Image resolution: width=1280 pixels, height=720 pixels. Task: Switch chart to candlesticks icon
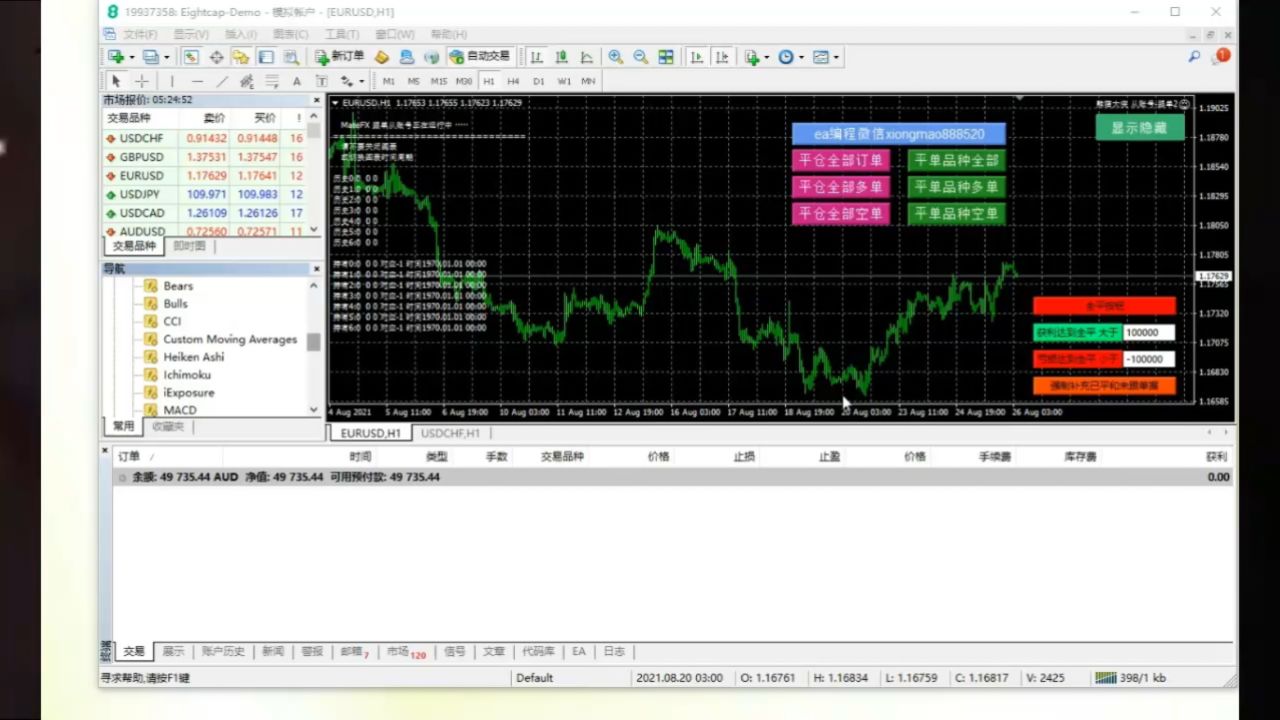(x=562, y=57)
